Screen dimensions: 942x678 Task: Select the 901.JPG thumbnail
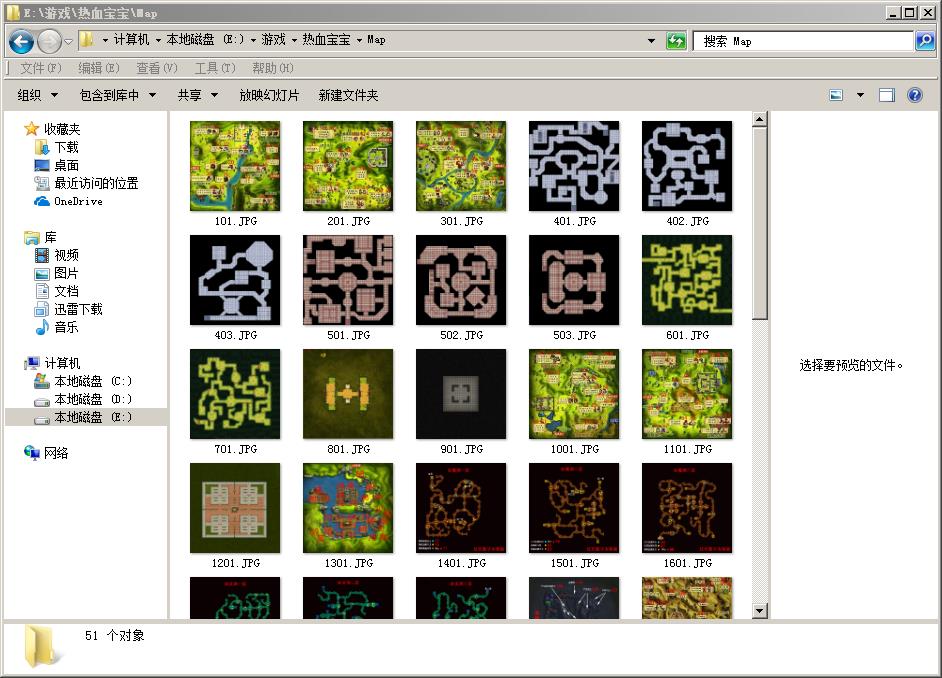pos(461,394)
